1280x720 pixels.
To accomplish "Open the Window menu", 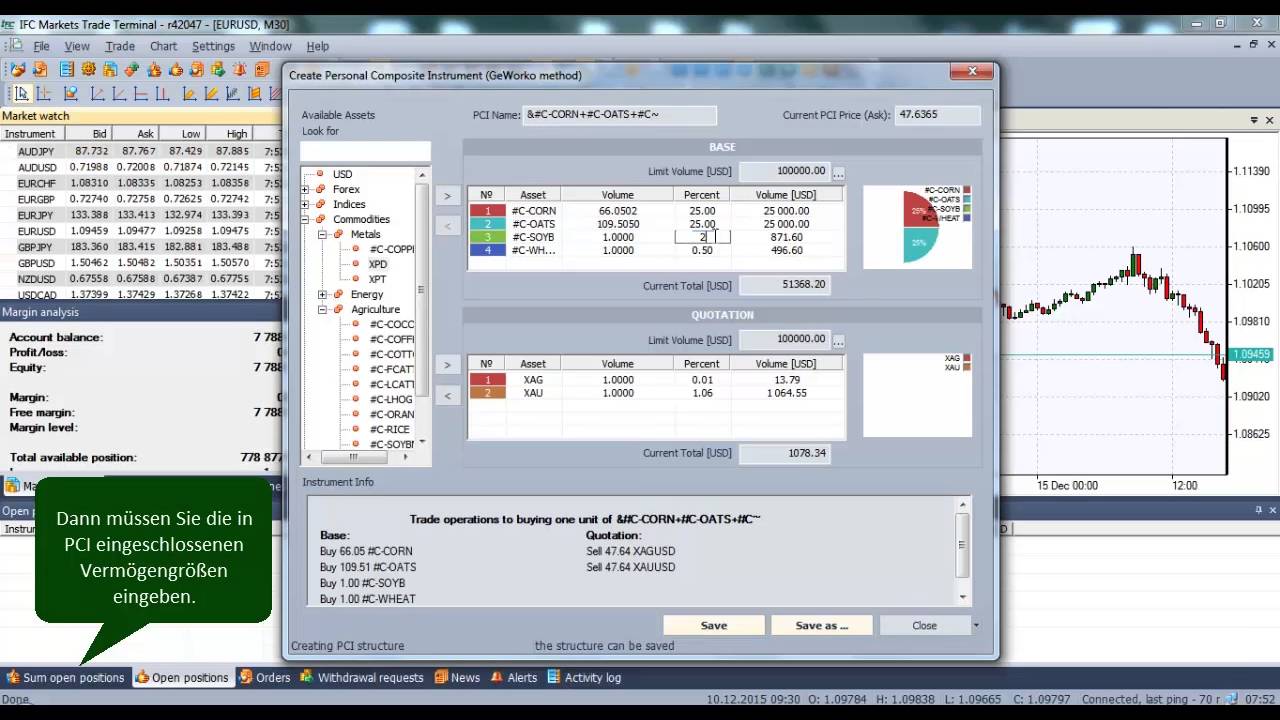I will click(x=270, y=46).
